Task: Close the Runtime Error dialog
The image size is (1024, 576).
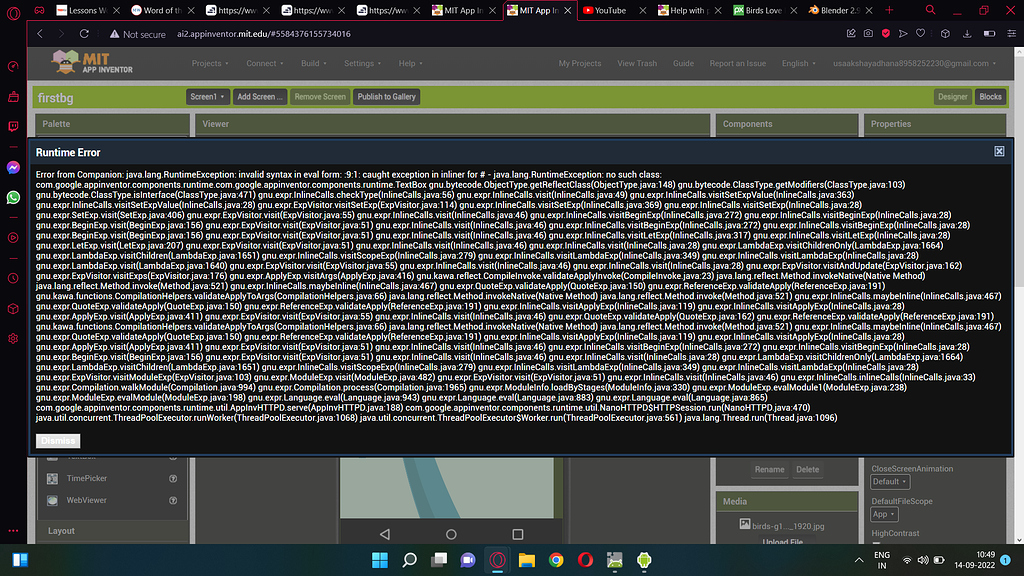Action: coord(999,151)
